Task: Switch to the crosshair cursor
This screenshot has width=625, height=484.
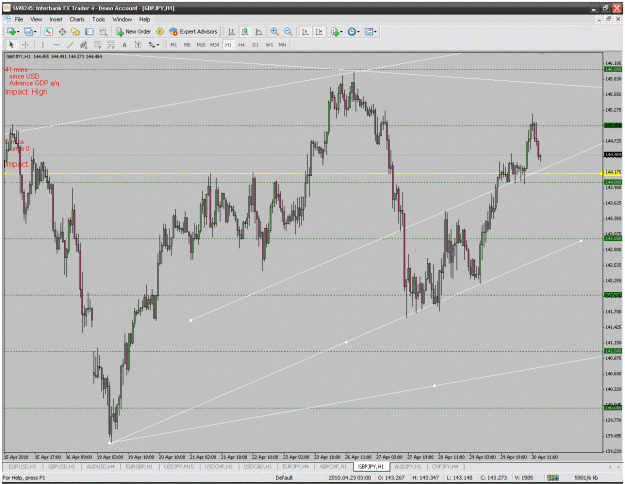Action: pyautogui.click(x=25, y=45)
